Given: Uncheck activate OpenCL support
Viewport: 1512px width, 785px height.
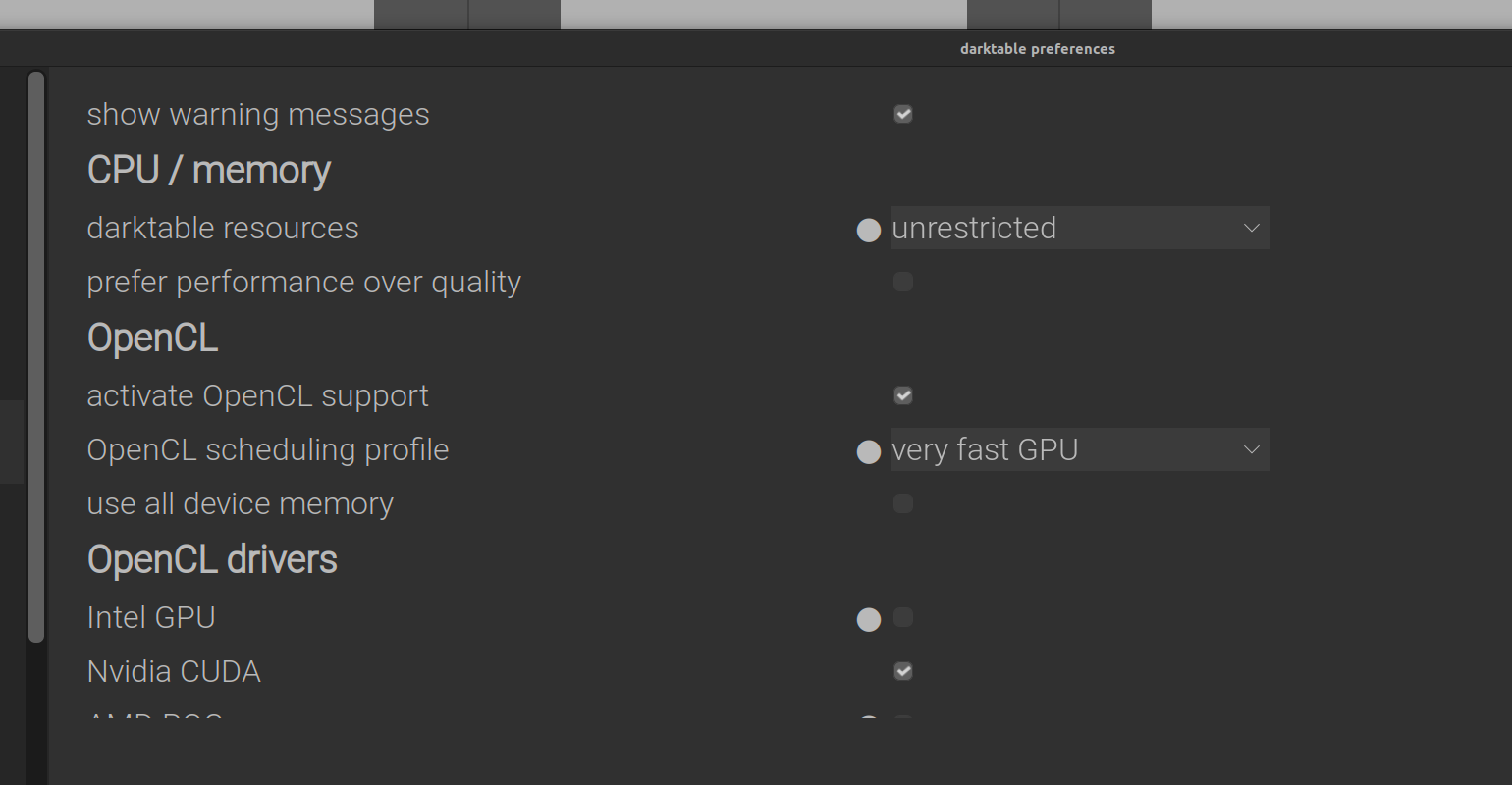Looking at the screenshot, I should coord(903,395).
